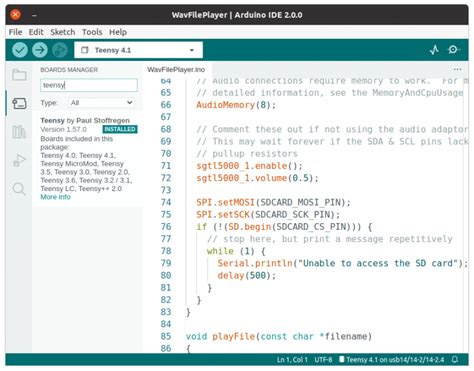Image resolution: width=474 pixels, height=371 pixels.
Task: Click the BOARDS MANAGER panel heading
Action: [x=69, y=70]
